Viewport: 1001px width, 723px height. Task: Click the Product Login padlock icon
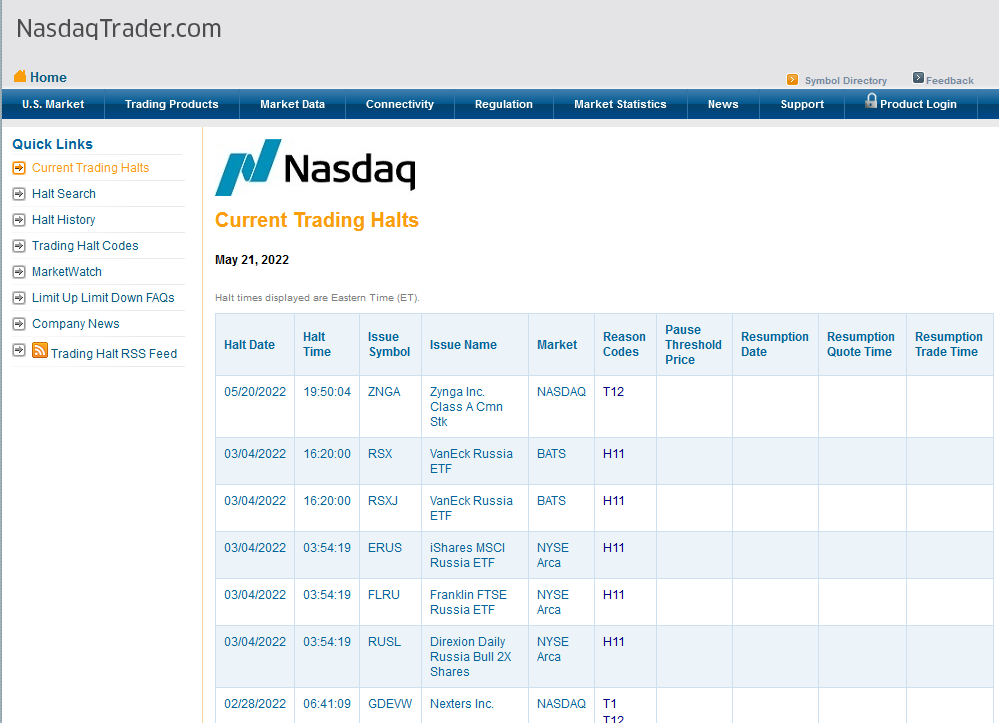tap(871, 101)
